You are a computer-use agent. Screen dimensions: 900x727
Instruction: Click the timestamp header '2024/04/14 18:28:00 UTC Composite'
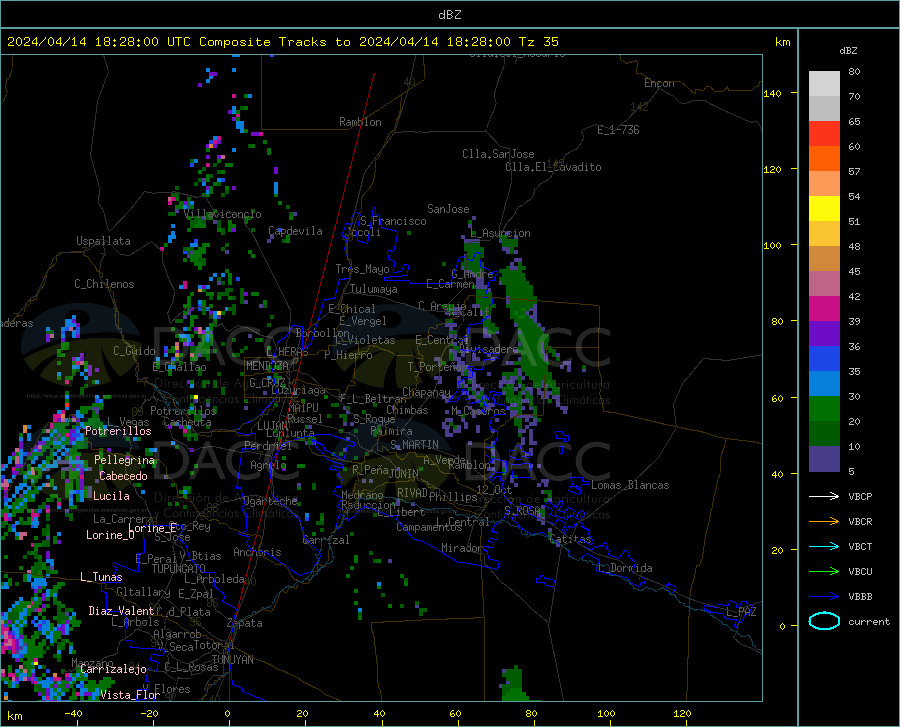click(x=139, y=42)
